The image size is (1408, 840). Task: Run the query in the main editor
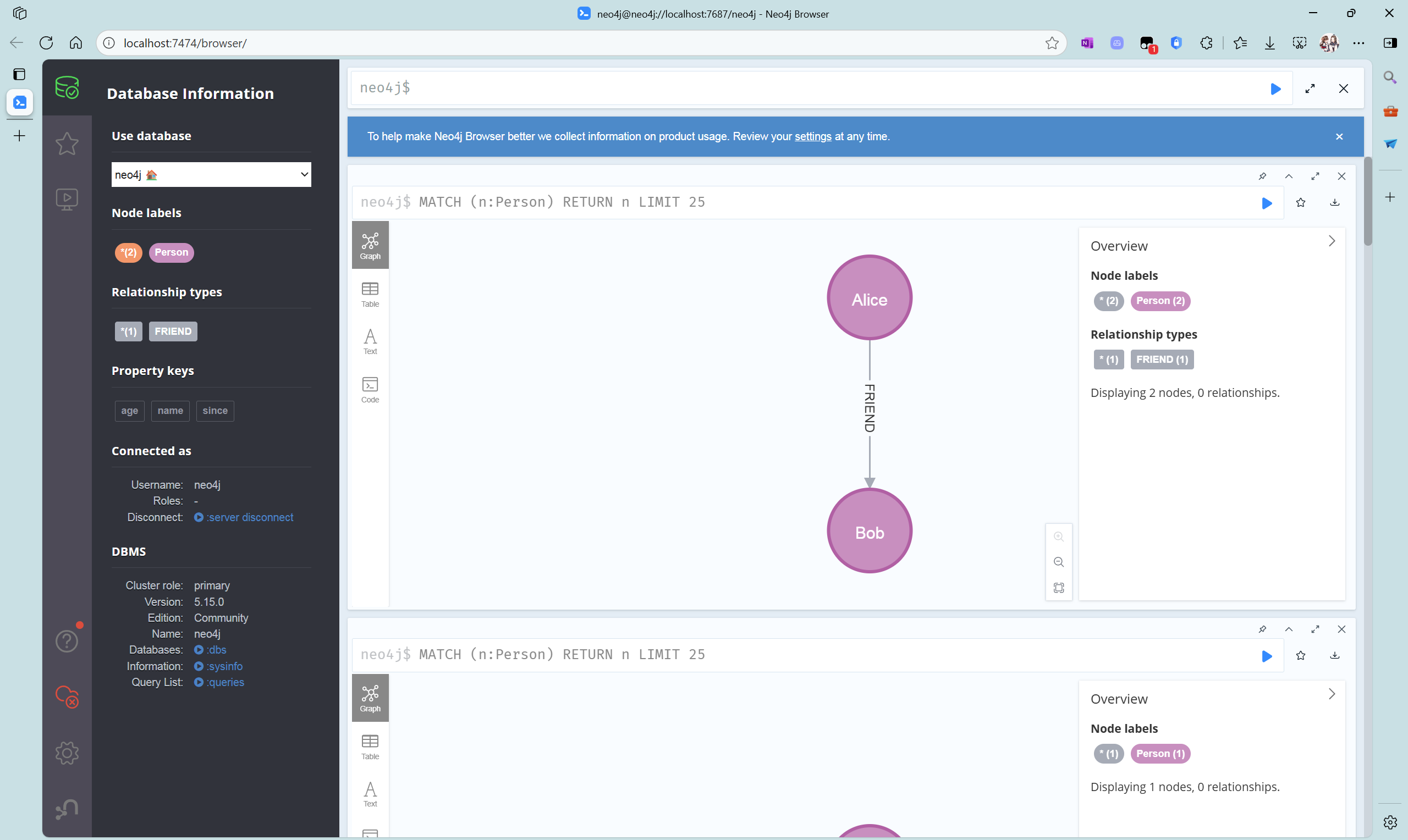pos(1275,89)
